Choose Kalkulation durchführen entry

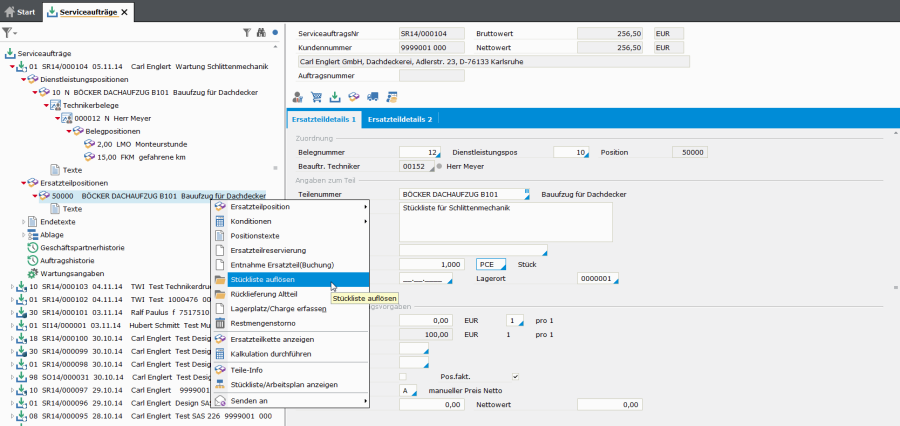click(290, 354)
